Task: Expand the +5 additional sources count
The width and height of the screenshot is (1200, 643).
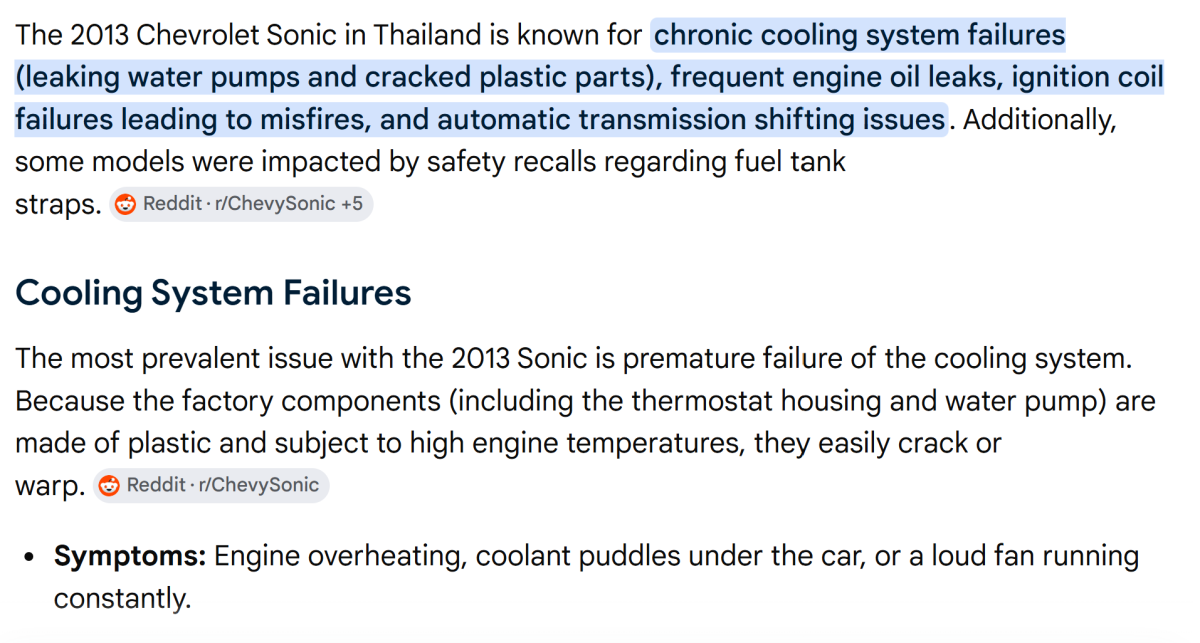Action: click(352, 205)
